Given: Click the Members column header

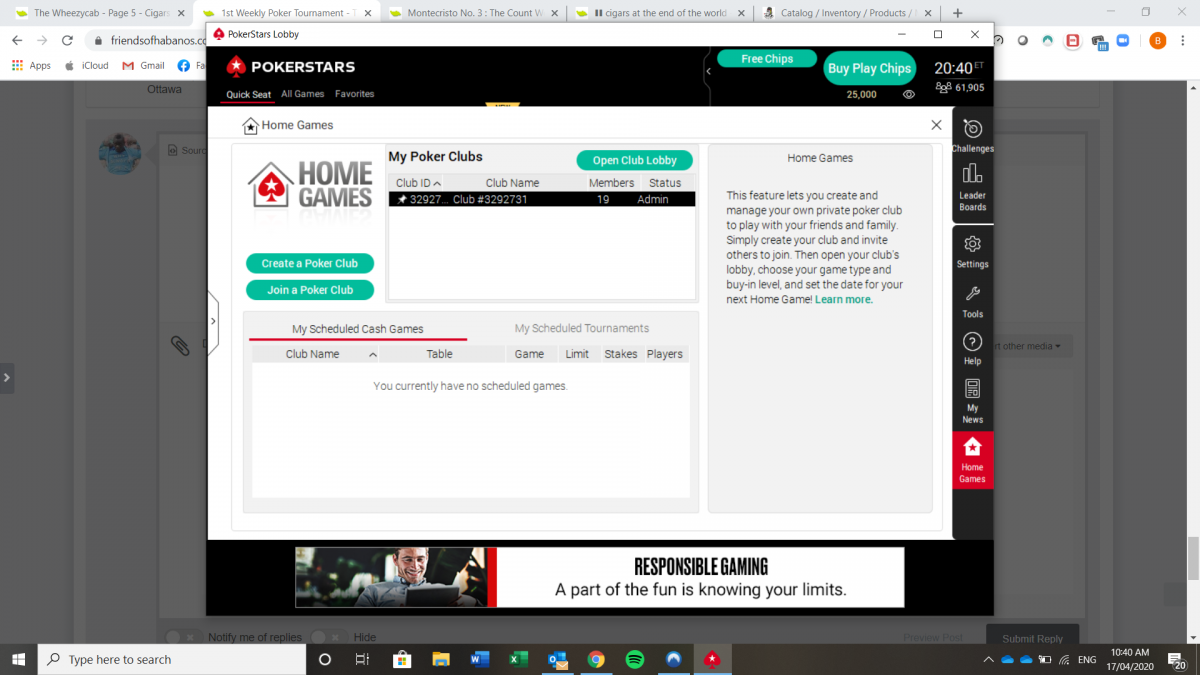Looking at the screenshot, I should (x=611, y=183).
